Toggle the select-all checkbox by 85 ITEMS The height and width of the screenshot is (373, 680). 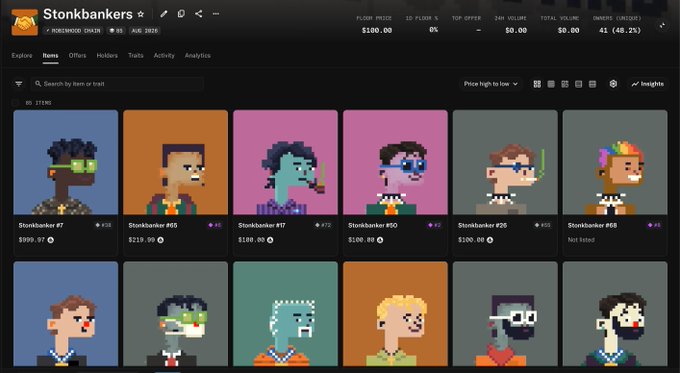point(16,103)
